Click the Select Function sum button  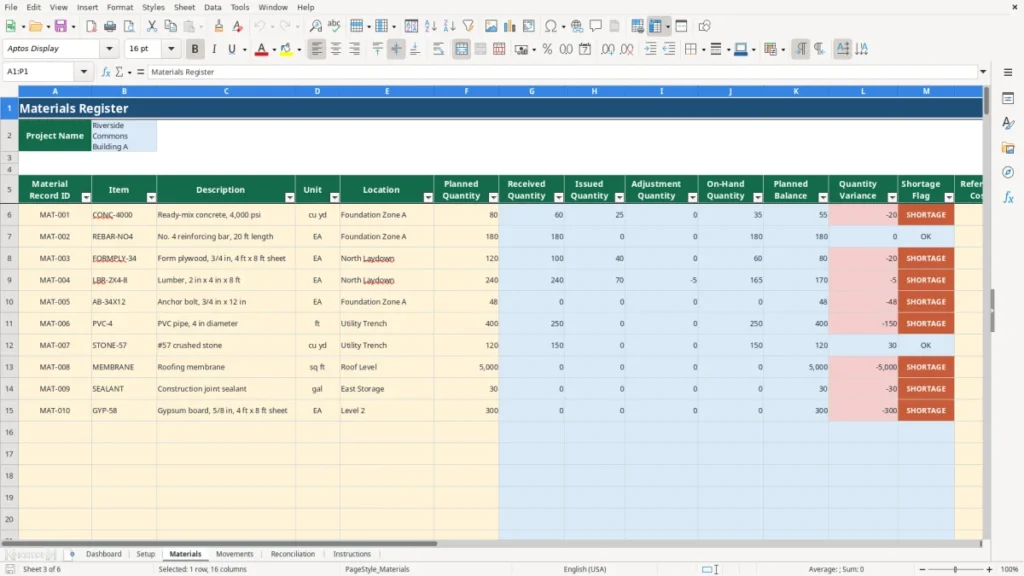(120, 72)
